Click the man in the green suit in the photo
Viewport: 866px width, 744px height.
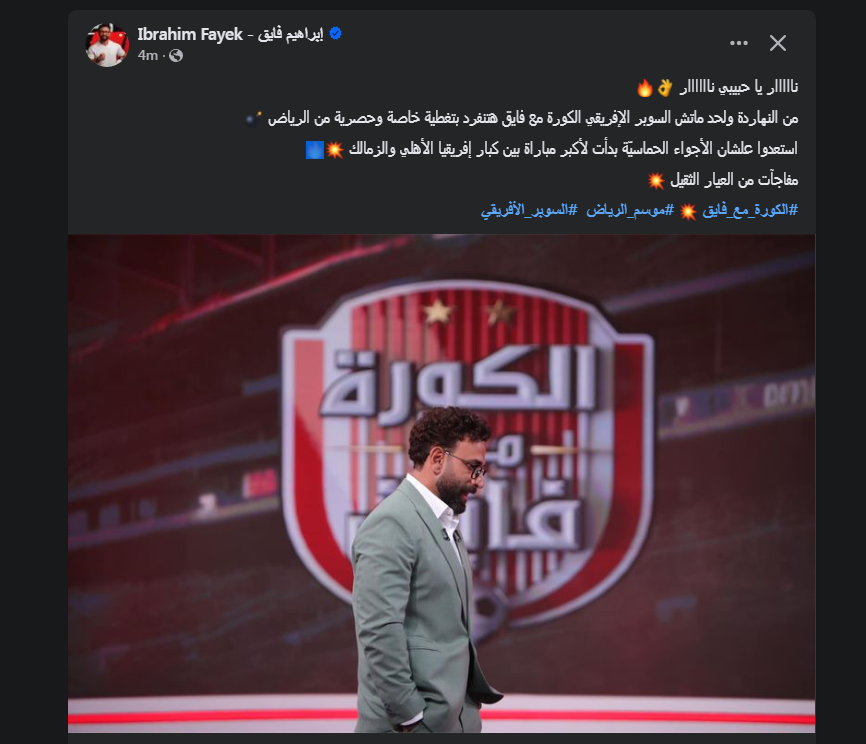click(422, 569)
